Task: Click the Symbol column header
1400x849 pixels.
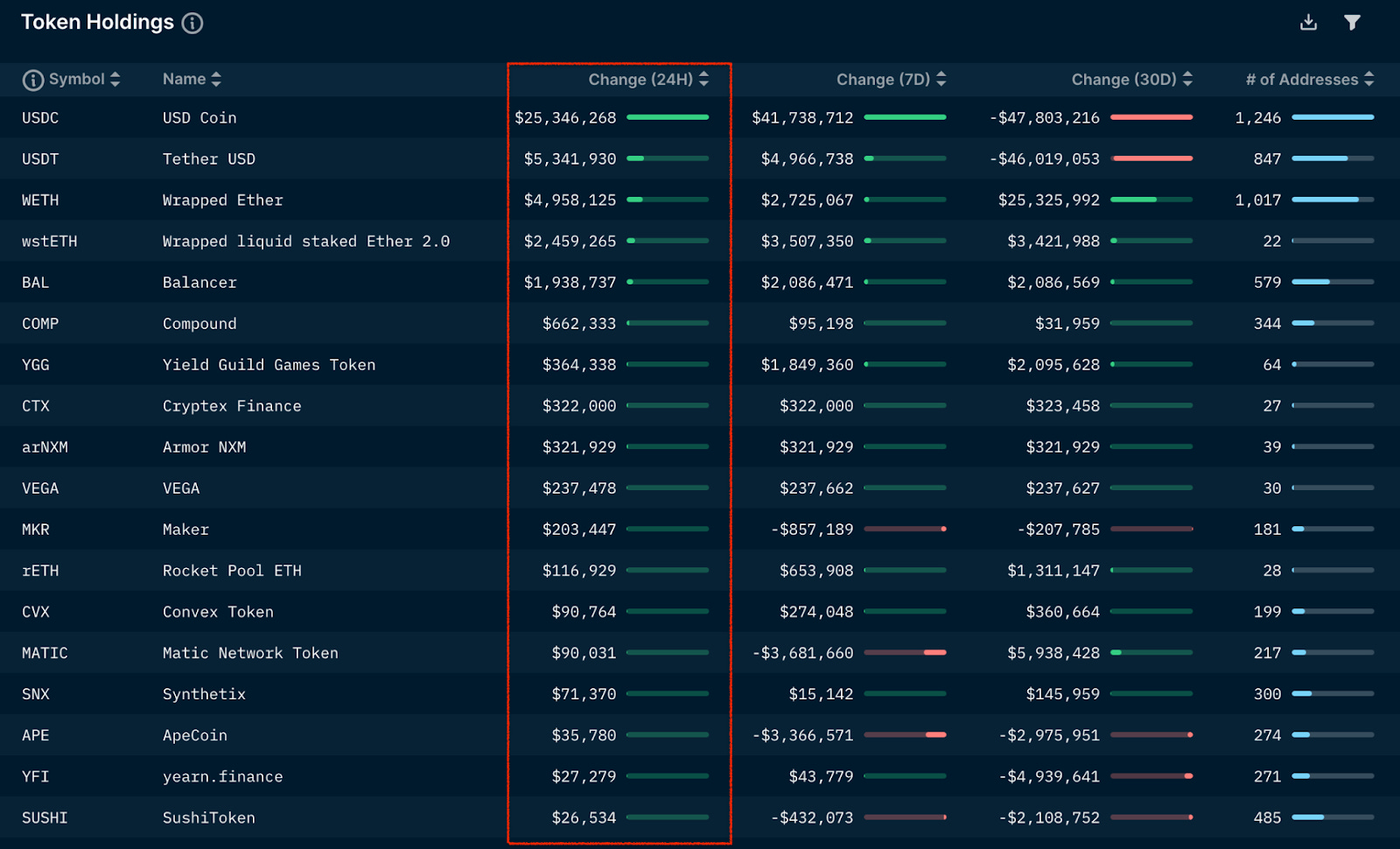Action: pyautogui.click(x=77, y=79)
